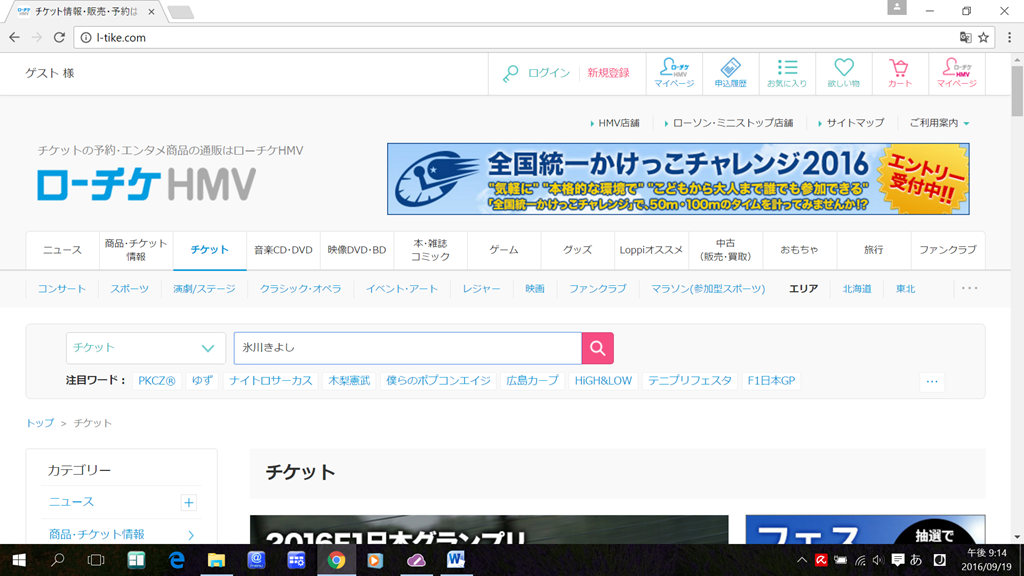Open taskbar search magnifier
1024x576 pixels.
(x=57, y=560)
